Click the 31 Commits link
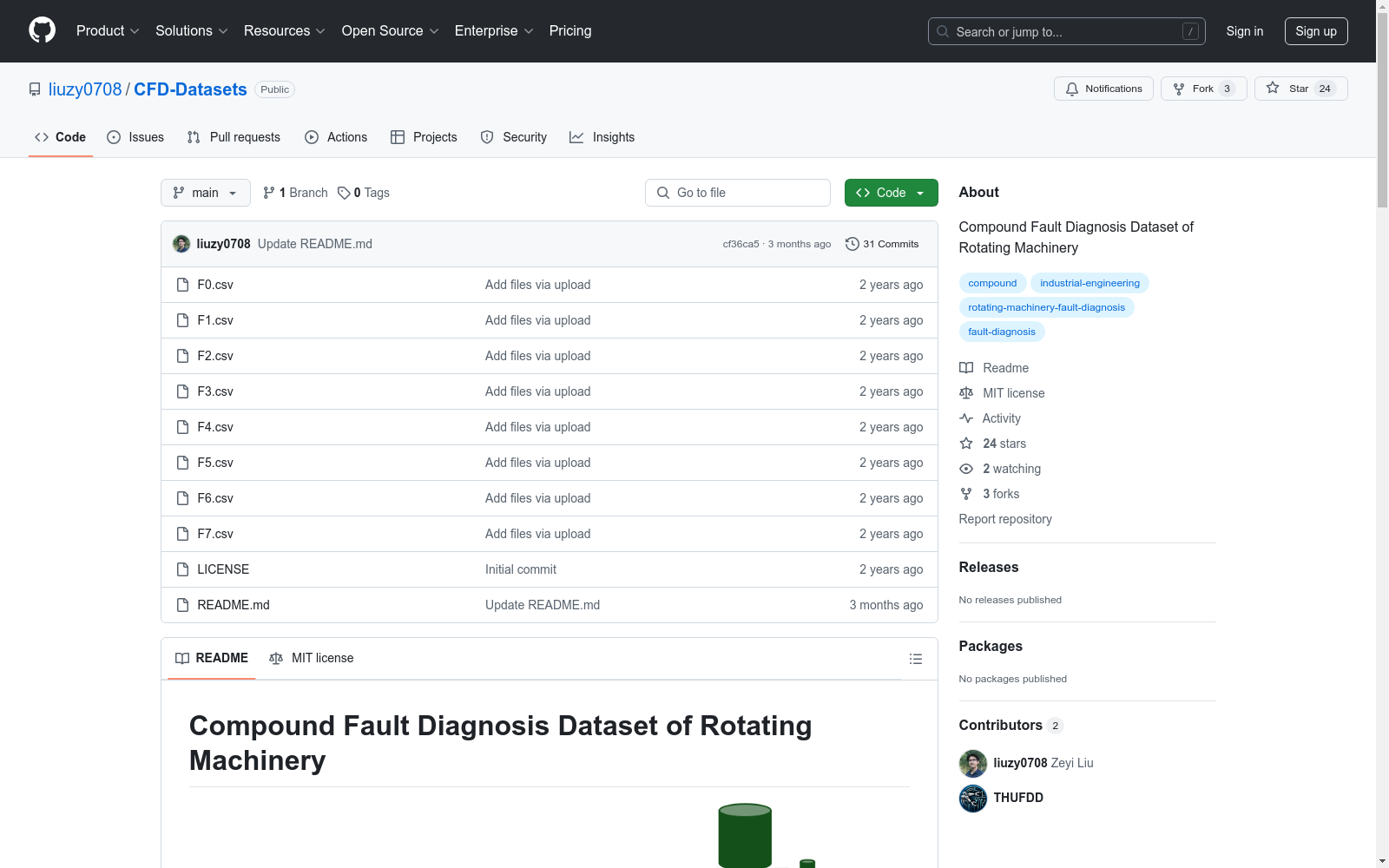Image resolution: width=1389 pixels, height=868 pixels. pyautogui.click(x=882, y=244)
